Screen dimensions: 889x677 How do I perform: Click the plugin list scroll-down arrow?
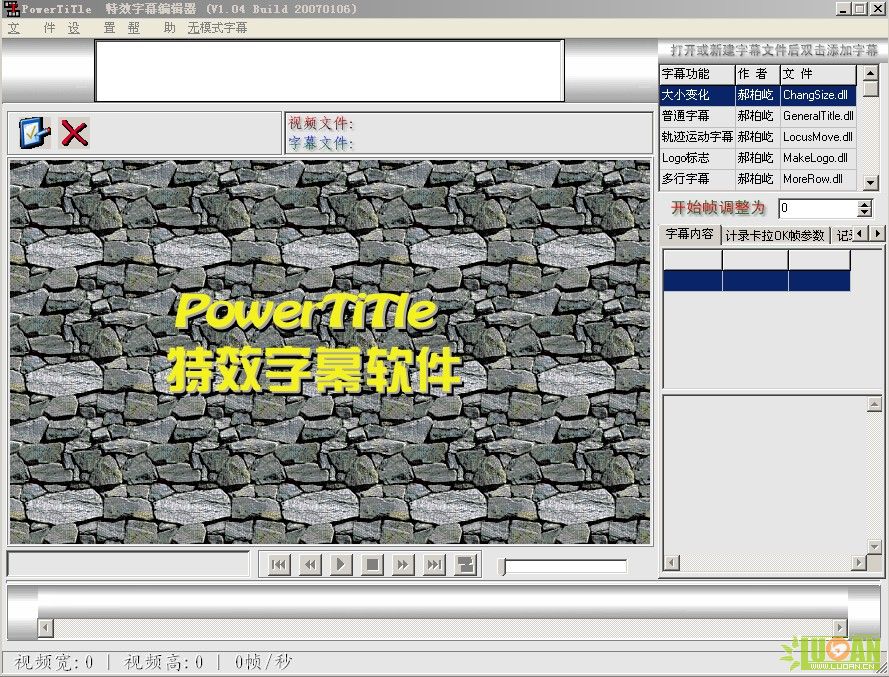point(870,182)
